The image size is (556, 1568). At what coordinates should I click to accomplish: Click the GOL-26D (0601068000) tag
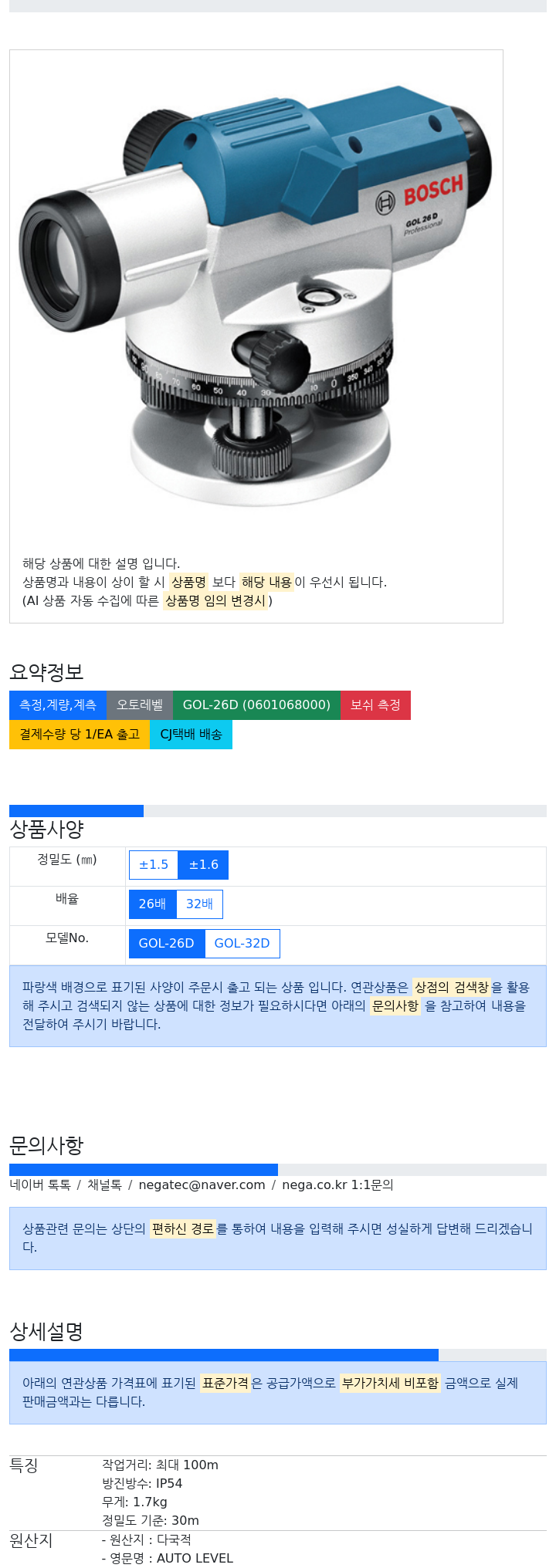[x=256, y=705]
